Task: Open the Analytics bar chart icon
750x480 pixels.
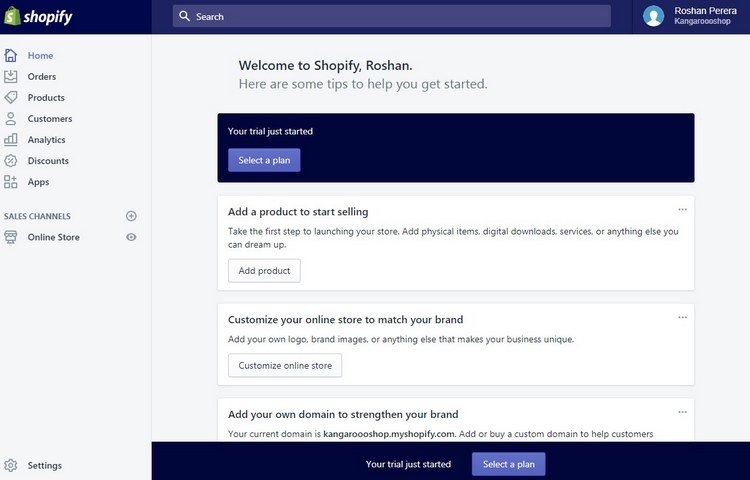Action: (x=11, y=140)
